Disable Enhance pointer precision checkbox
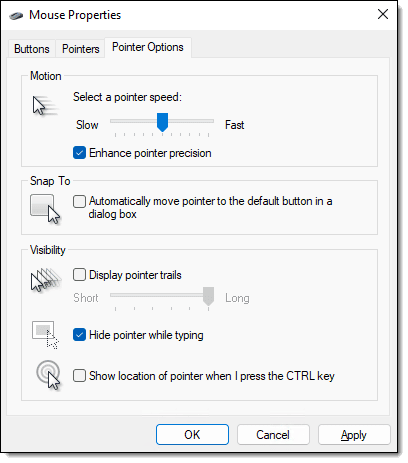The width and height of the screenshot is (408, 463). click(x=79, y=153)
